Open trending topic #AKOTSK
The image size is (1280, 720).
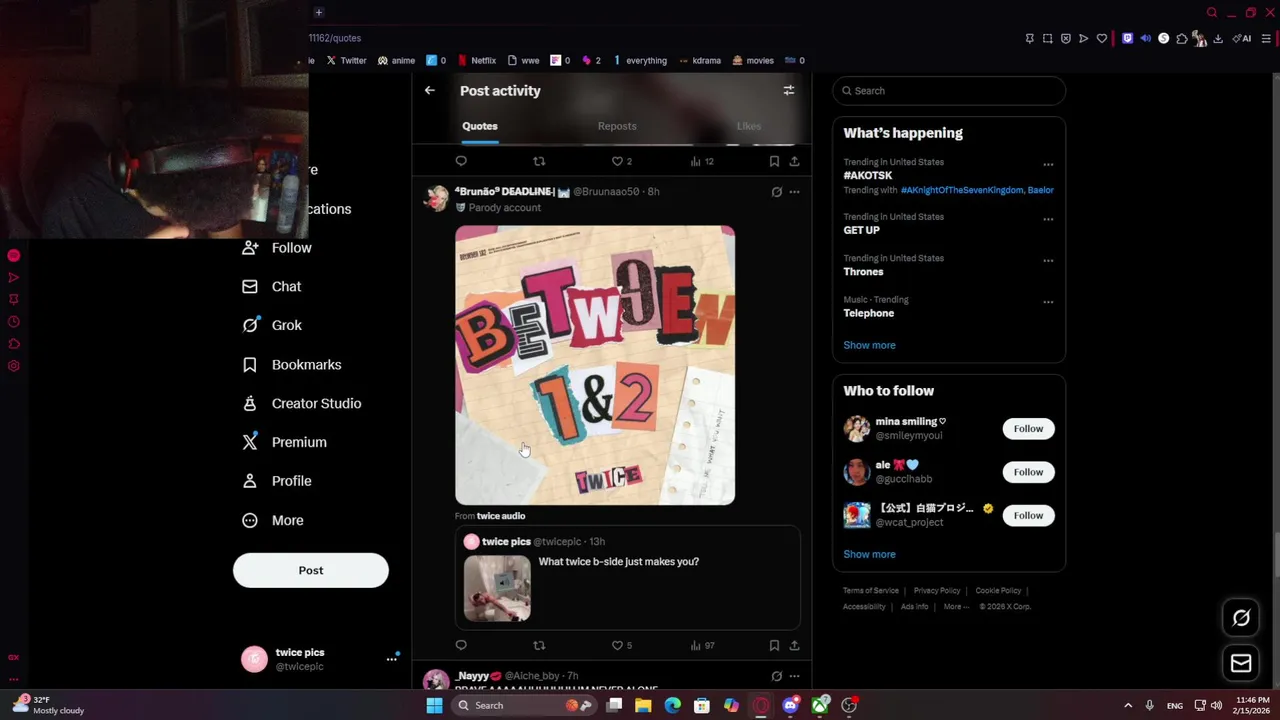(868, 175)
